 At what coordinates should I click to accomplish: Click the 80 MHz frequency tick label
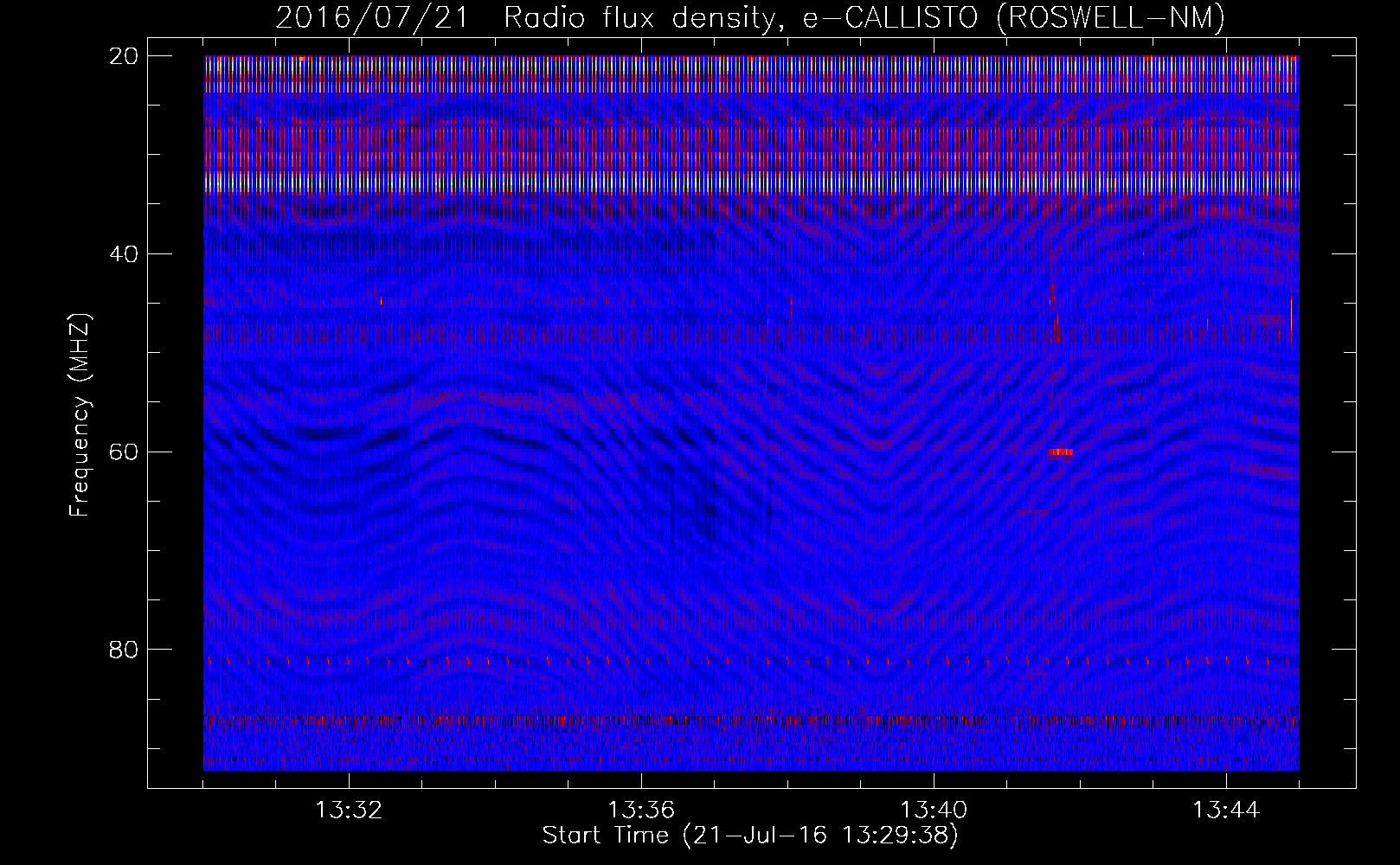[124, 650]
